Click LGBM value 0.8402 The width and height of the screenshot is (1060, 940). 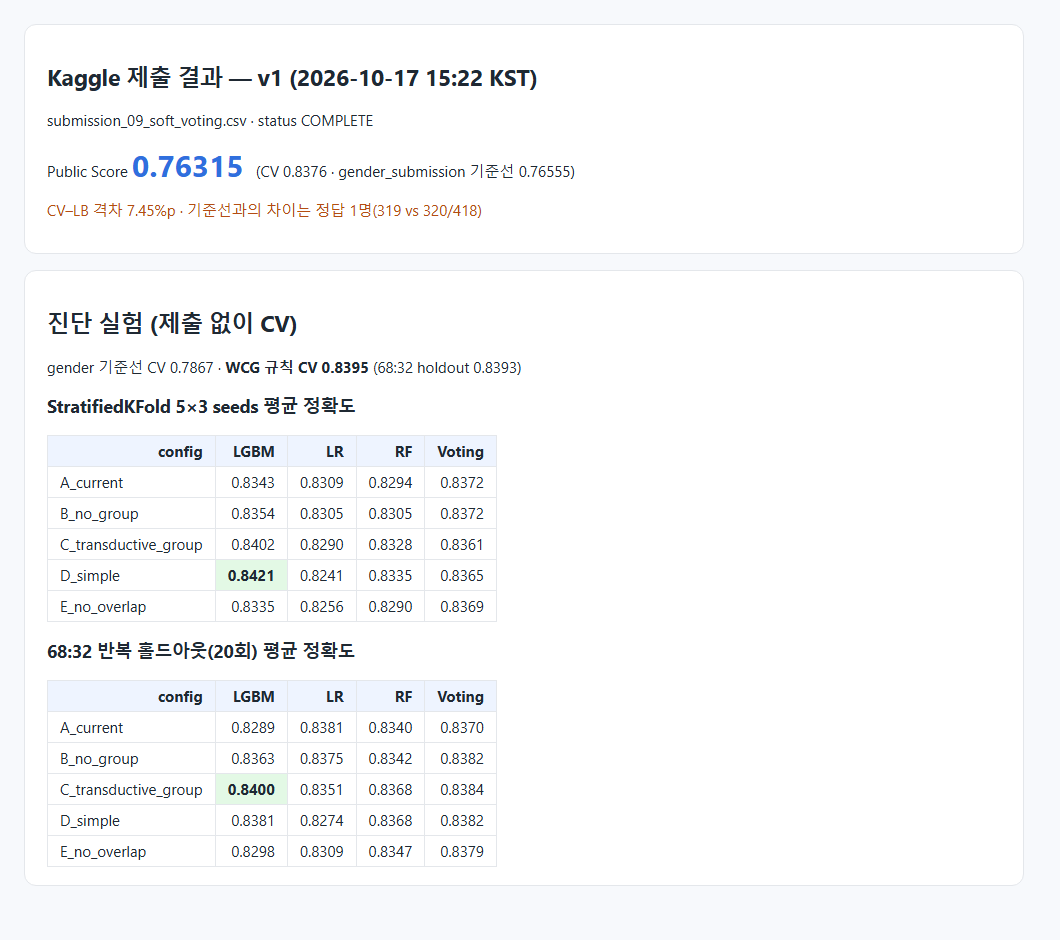point(253,545)
